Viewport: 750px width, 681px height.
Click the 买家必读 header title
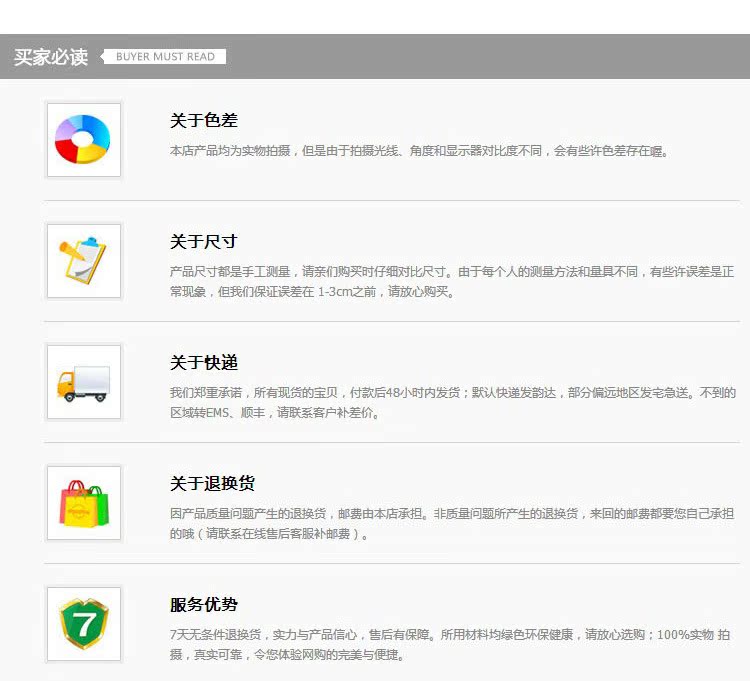[x=51, y=57]
